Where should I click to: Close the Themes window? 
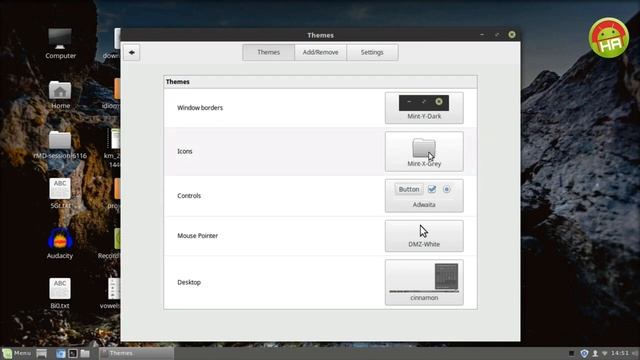pos(512,35)
